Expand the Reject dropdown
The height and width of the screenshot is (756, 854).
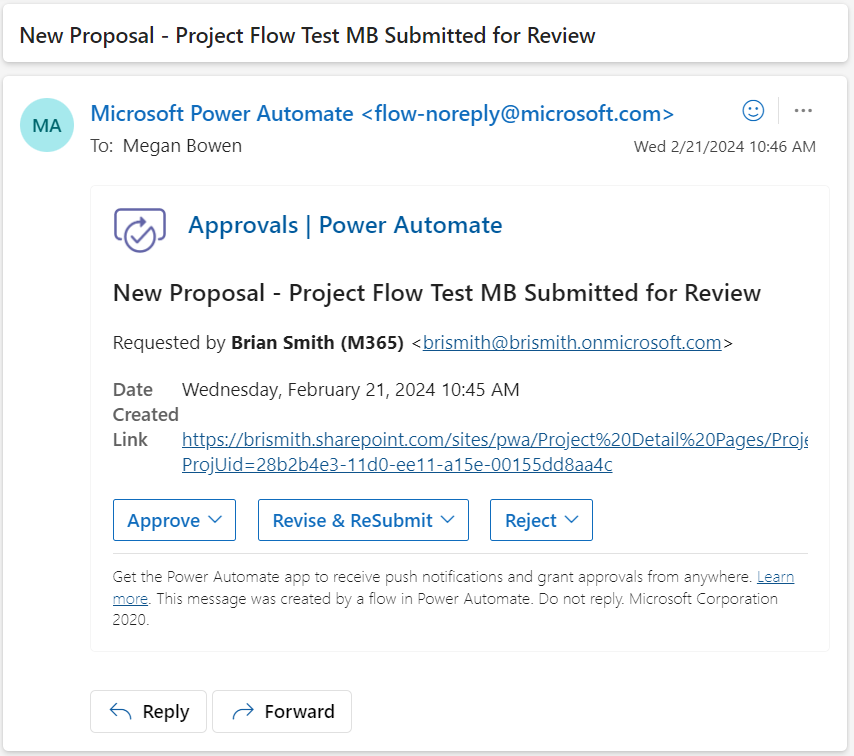(x=541, y=520)
